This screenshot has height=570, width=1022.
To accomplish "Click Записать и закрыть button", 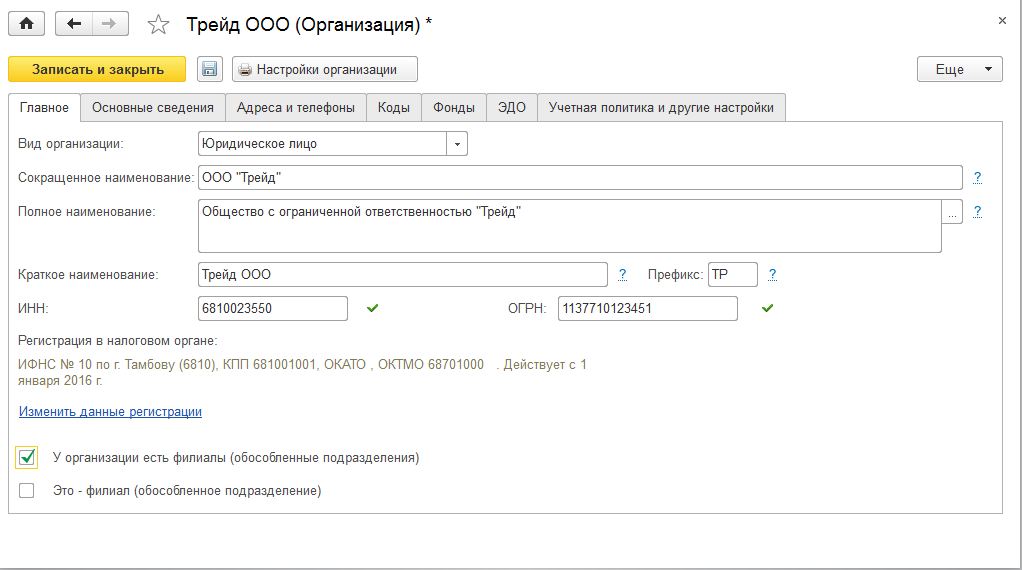I will (x=97, y=69).
